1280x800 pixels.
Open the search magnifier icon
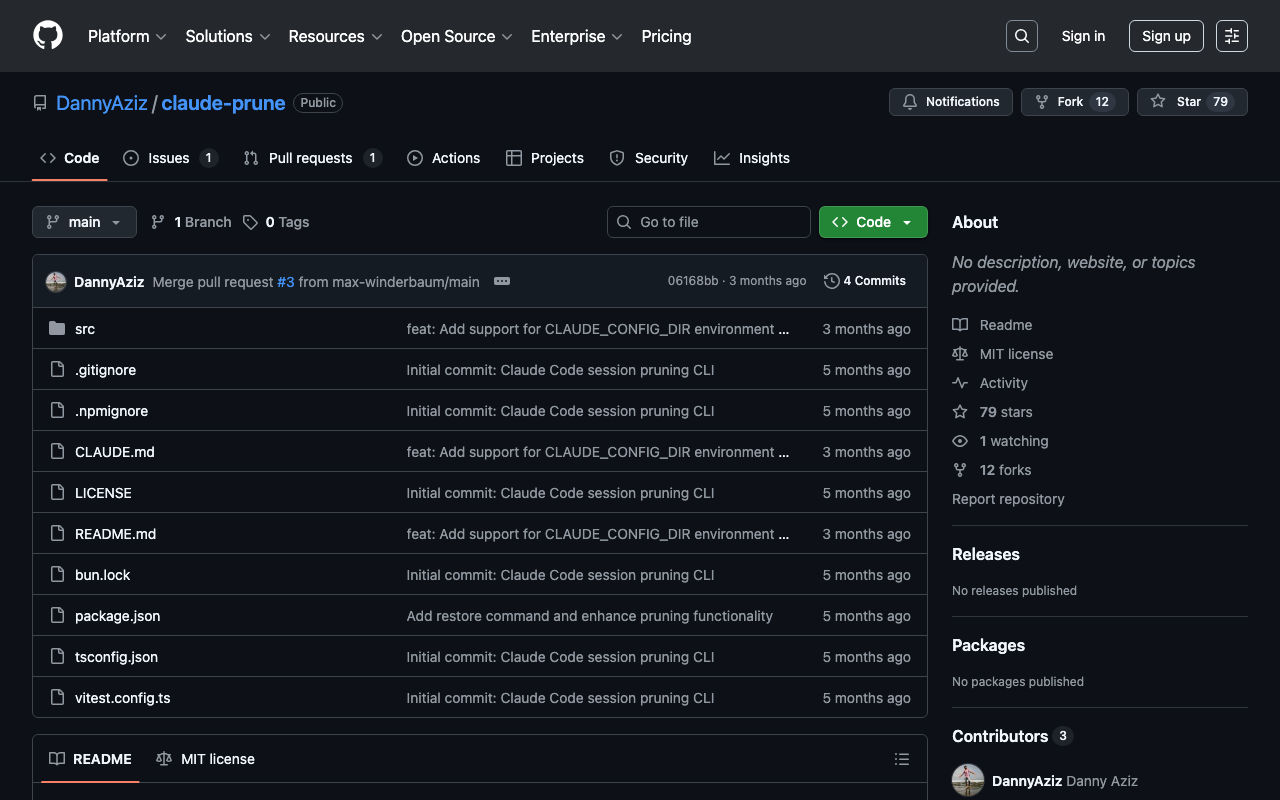point(1021,36)
